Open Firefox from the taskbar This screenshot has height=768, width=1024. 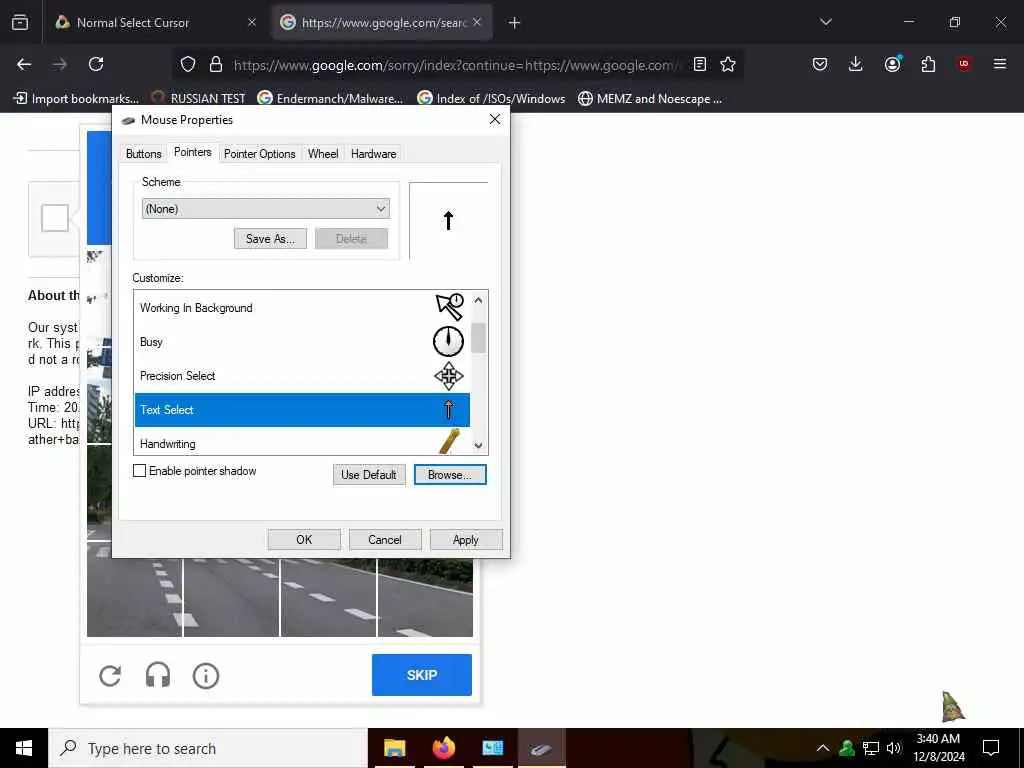[x=444, y=748]
